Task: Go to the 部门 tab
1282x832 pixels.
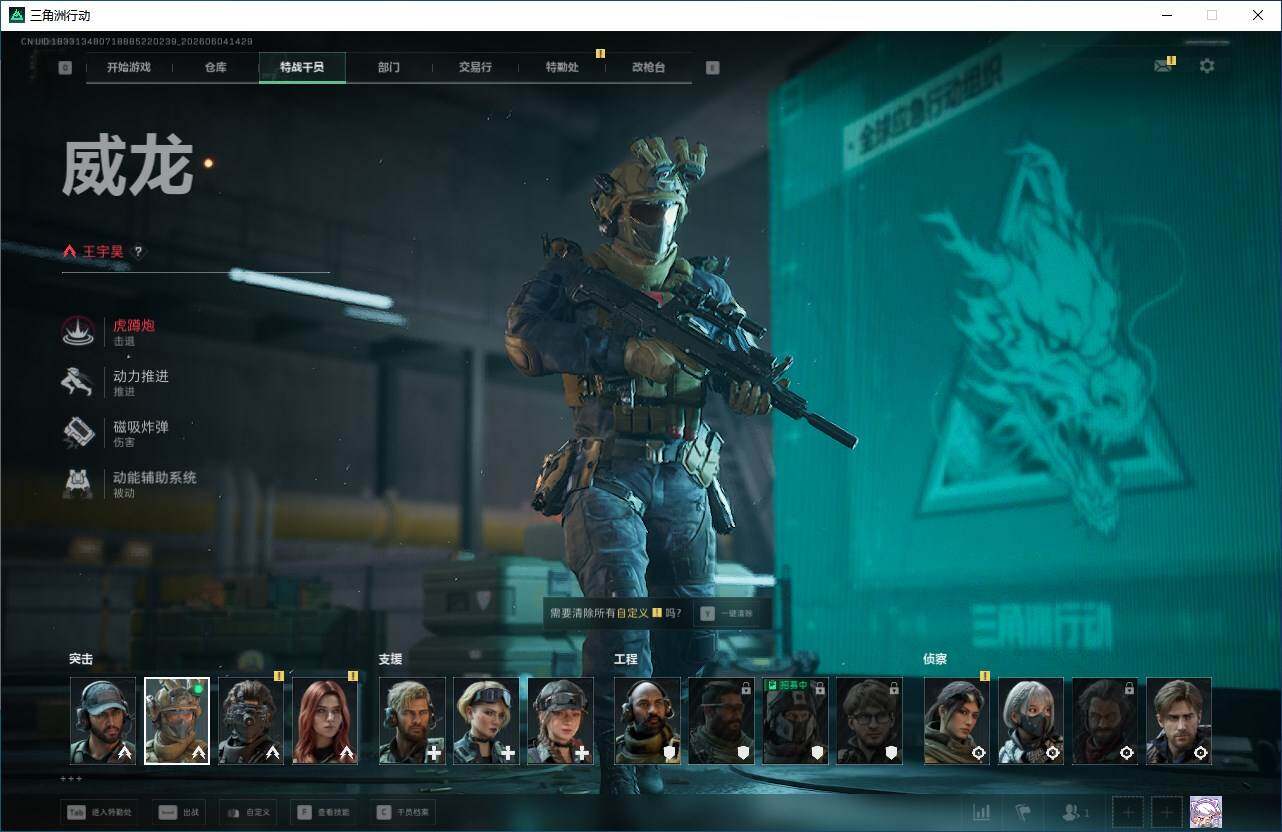Action: coord(388,67)
